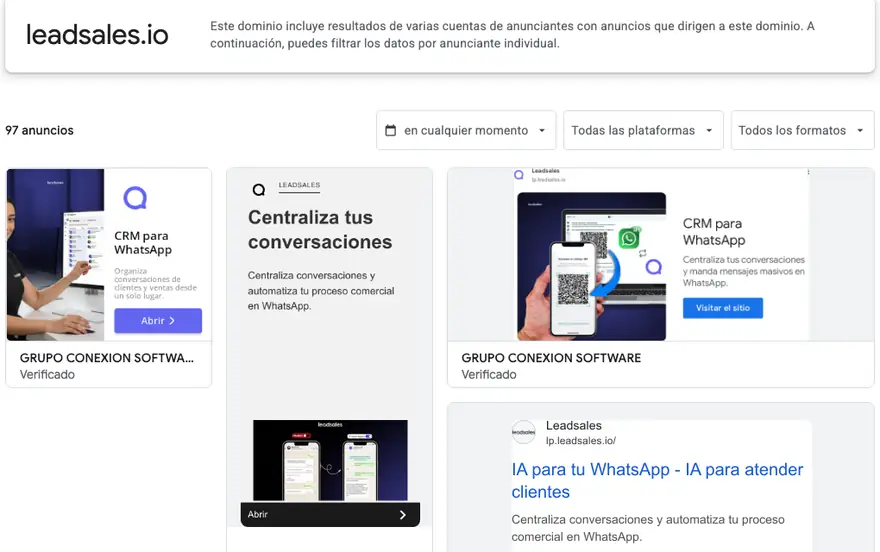Click the leadsales.io domain title

(x=97, y=35)
